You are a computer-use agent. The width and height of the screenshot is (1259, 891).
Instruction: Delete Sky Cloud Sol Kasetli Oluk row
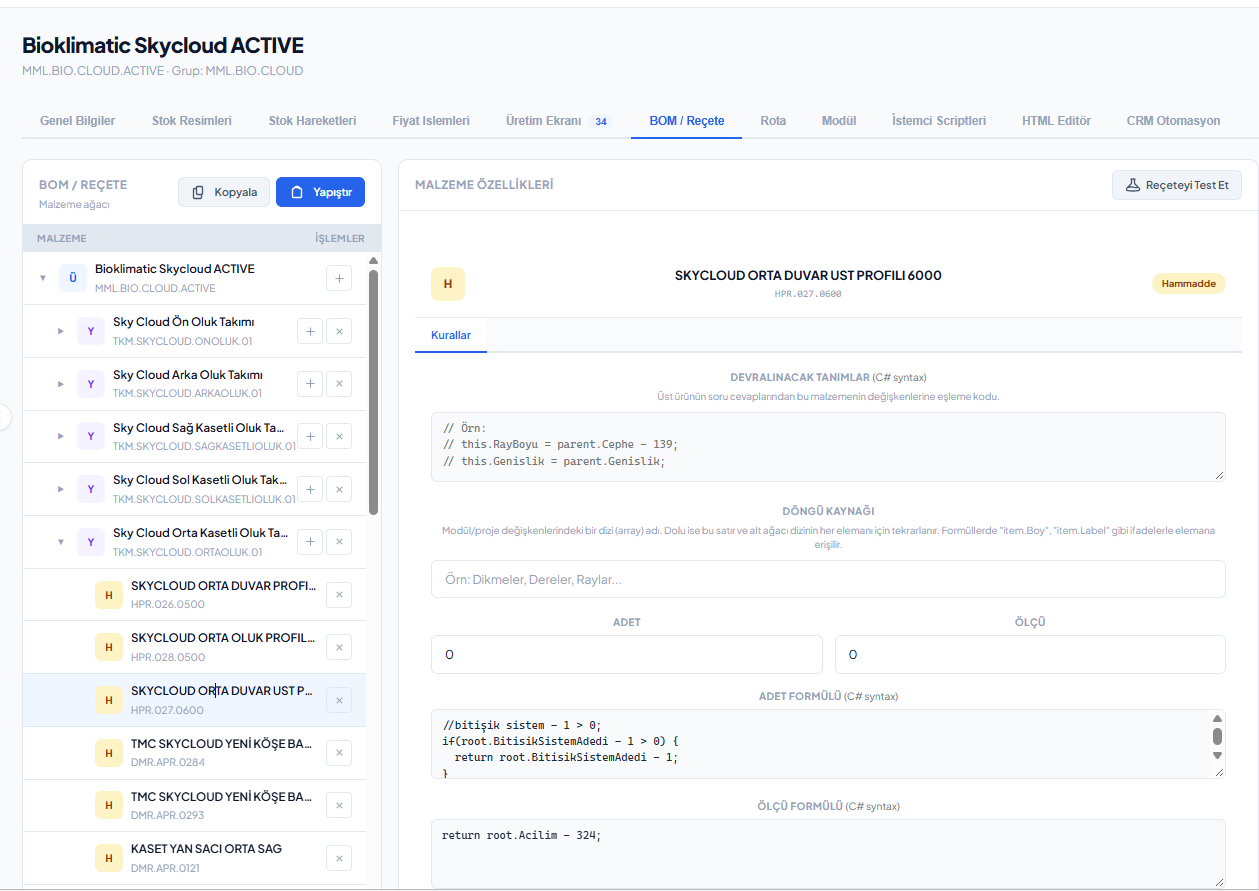[339, 489]
